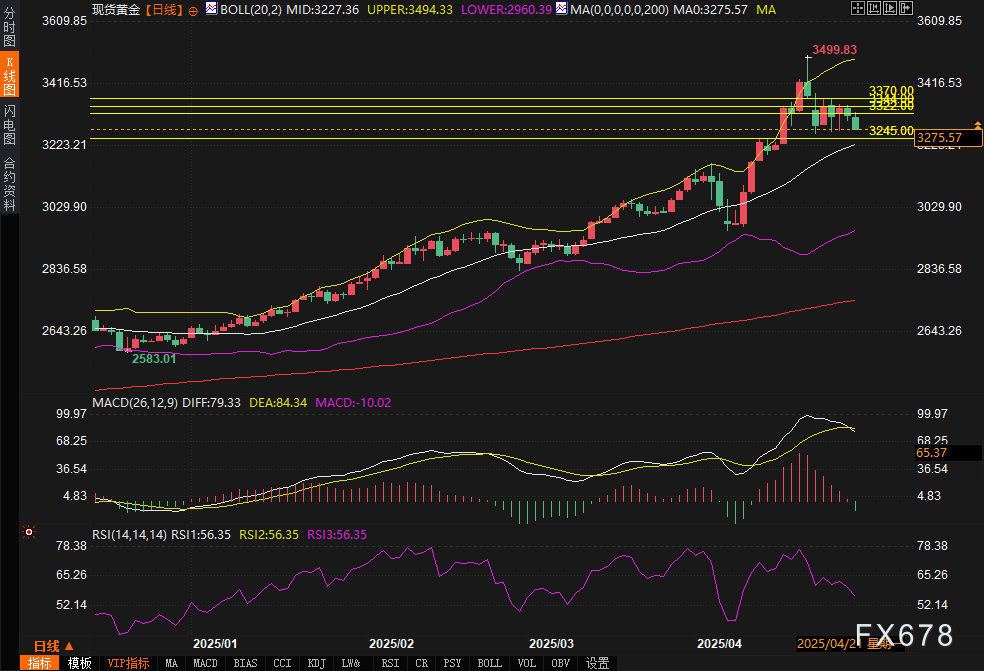
Task: Open the 合约资料 sidebar tab
Action: tap(9, 184)
